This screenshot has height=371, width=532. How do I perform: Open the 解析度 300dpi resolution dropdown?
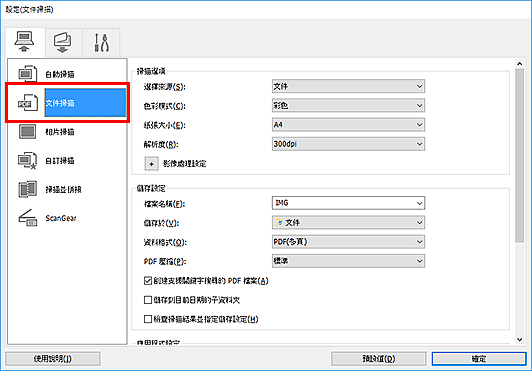click(348, 144)
